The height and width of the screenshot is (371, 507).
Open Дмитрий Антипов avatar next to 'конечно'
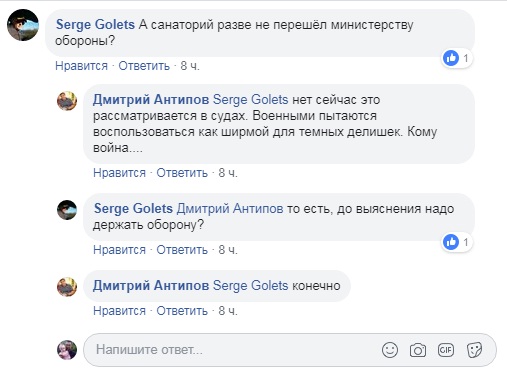[67, 287]
